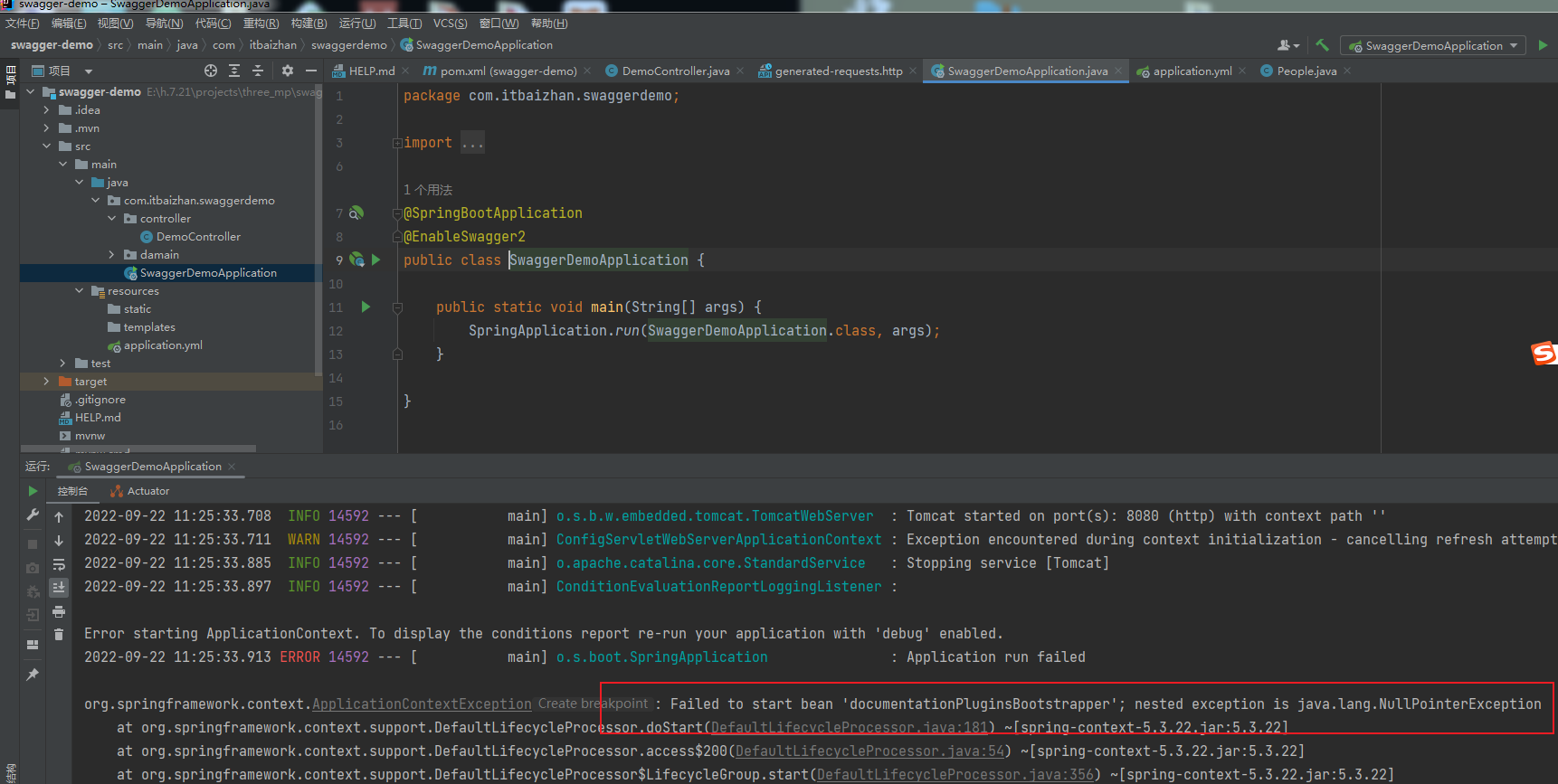Select the 控制台 console tab
This screenshot has width=1558, height=784.
point(72,491)
